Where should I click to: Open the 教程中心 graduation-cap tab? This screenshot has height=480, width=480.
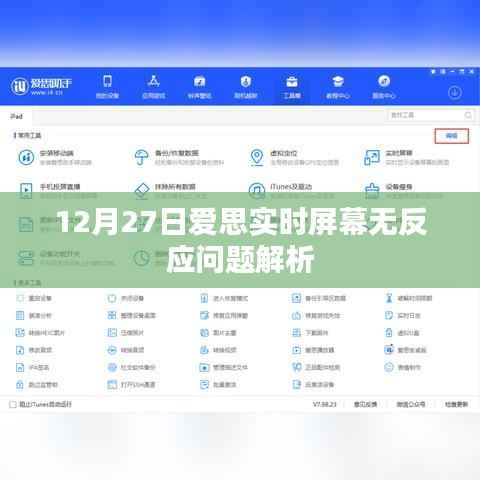(x=338, y=87)
